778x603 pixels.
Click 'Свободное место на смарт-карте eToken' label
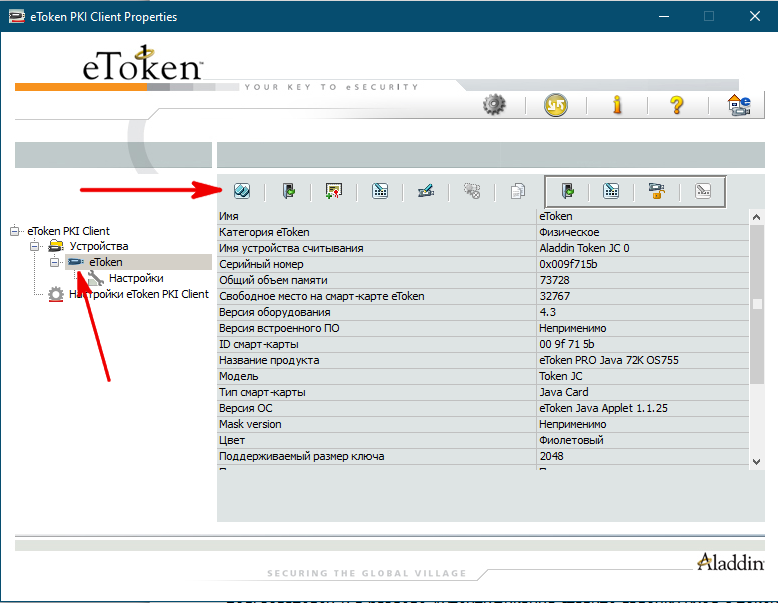point(322,296)
